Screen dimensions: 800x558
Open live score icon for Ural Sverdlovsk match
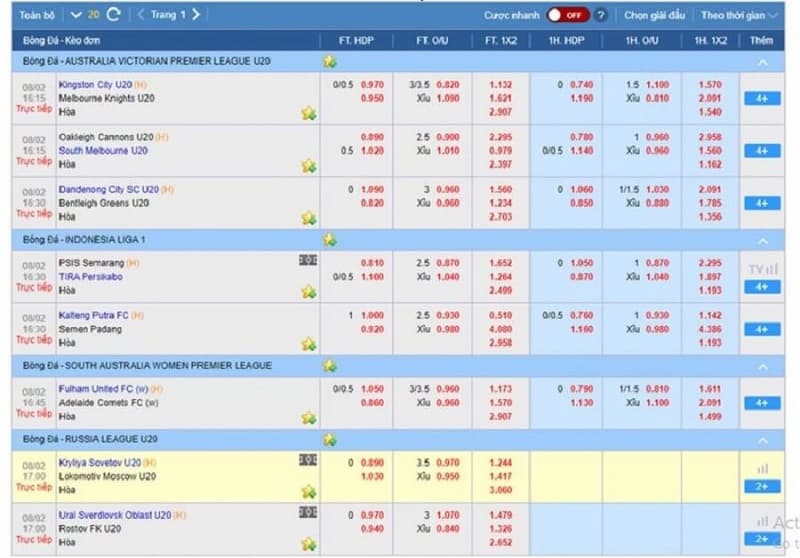click(x=309, y=515)
